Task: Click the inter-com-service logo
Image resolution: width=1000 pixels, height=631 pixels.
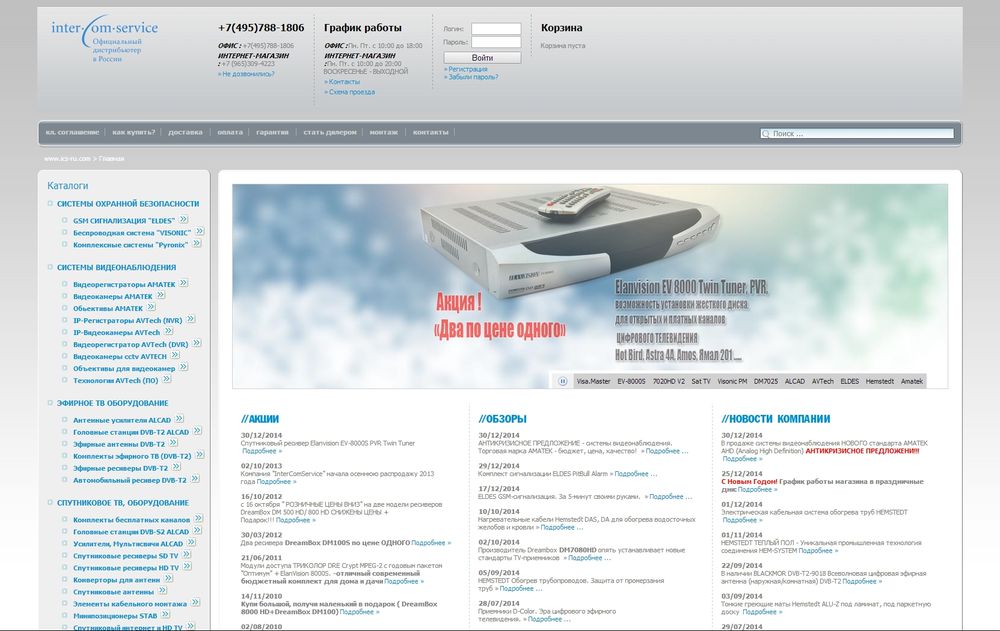Action: point(105,40)
